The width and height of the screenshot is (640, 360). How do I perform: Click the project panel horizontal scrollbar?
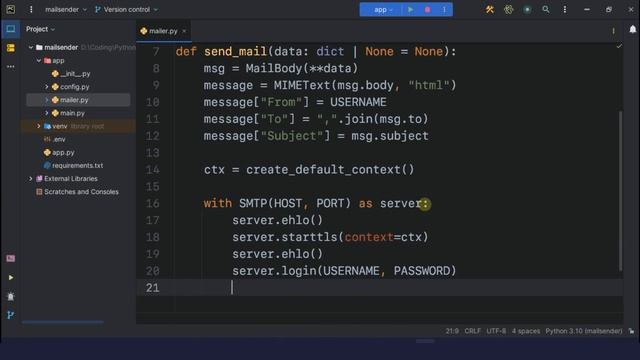[62, 322]
